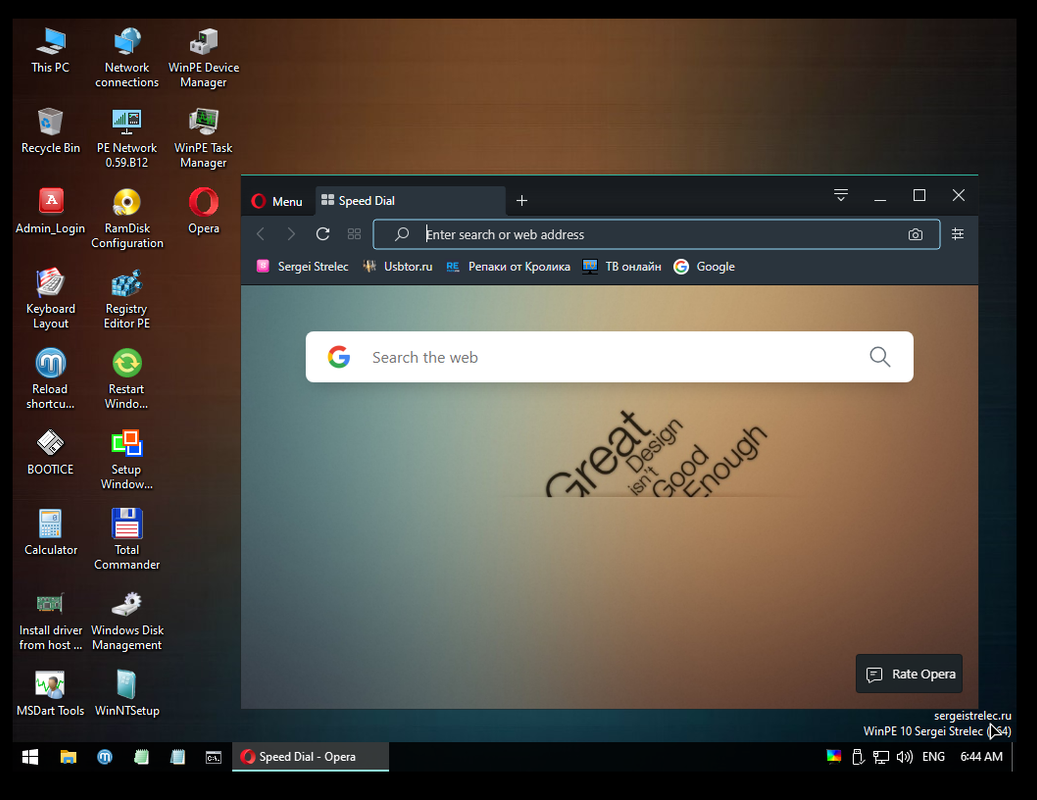The height and width of the screenshot is (800, 1037).
Task: Launch Registry Editor PE shortcut
Action: click(127, 299)
